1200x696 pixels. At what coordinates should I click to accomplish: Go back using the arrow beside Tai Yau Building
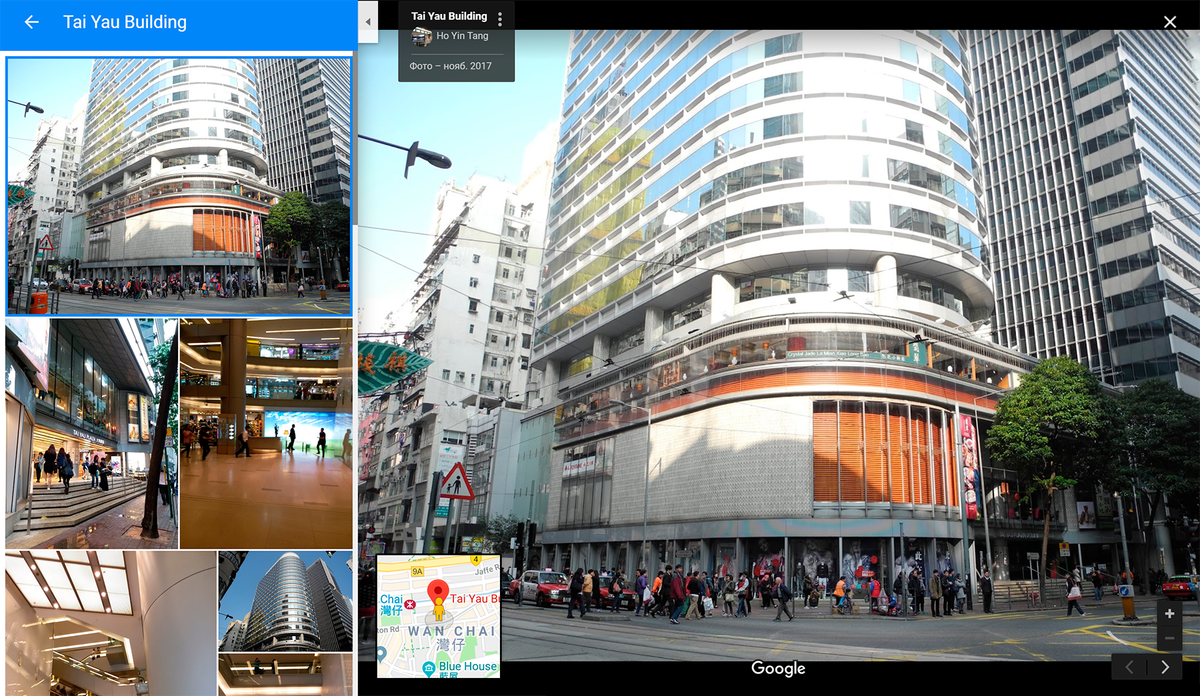pos(32,22)
